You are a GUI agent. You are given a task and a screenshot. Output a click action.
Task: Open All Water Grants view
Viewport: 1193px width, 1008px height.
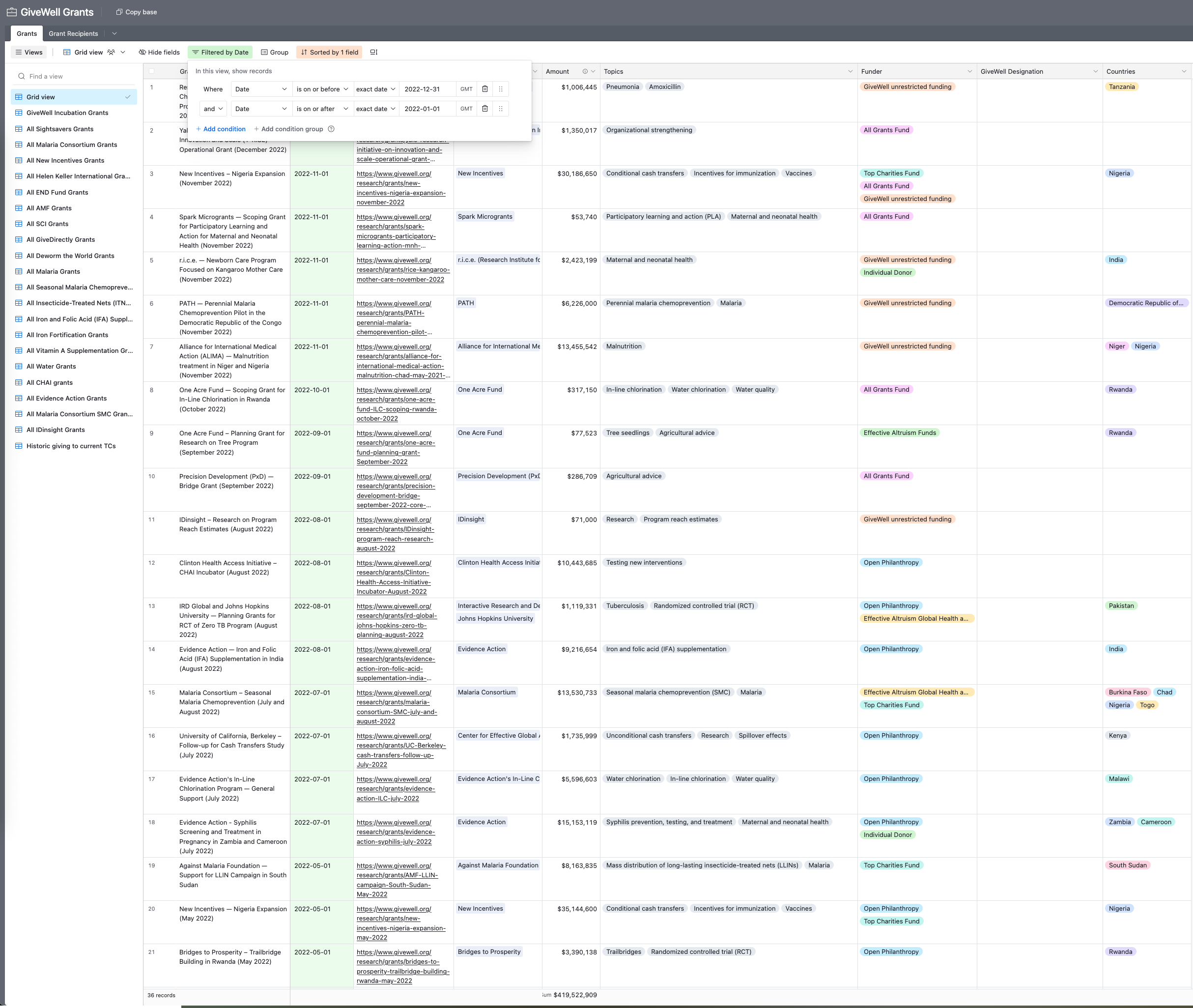(74, 367)
